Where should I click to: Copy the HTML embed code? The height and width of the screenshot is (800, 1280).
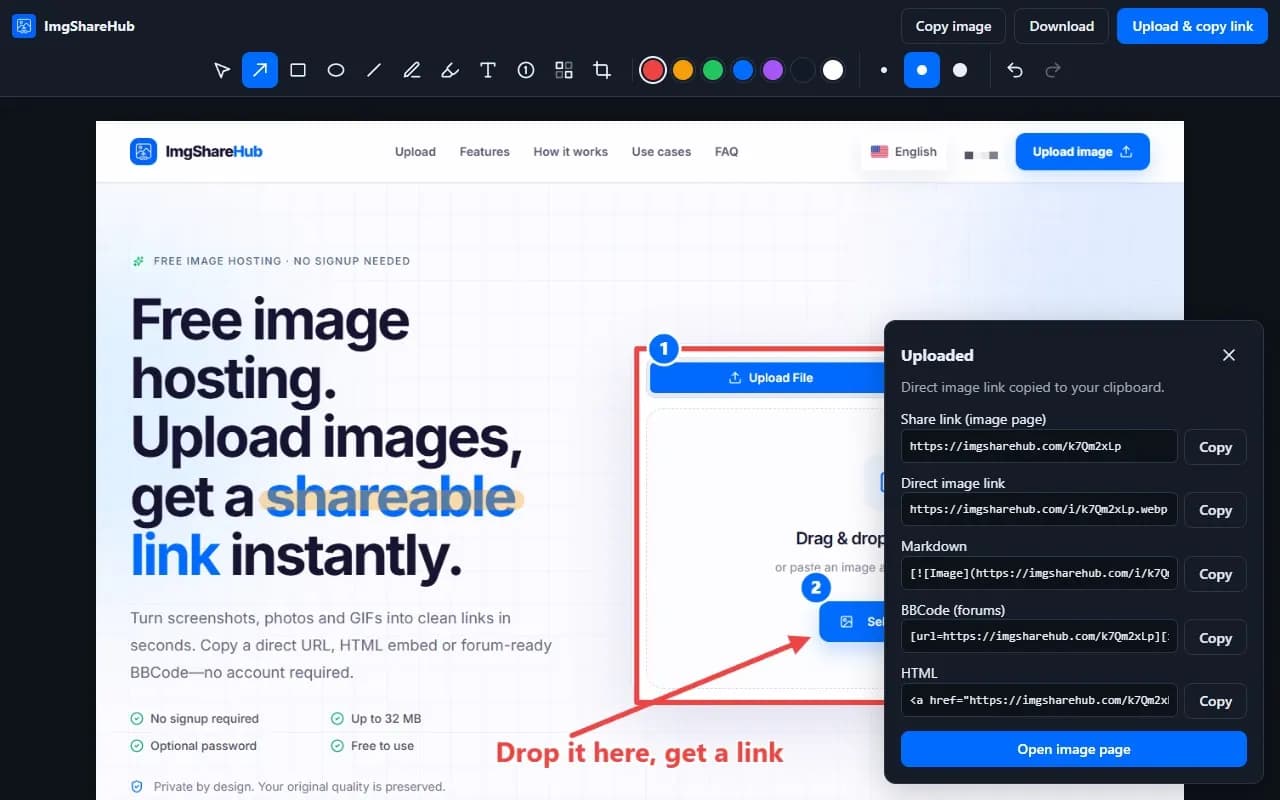pos(1215,701)
